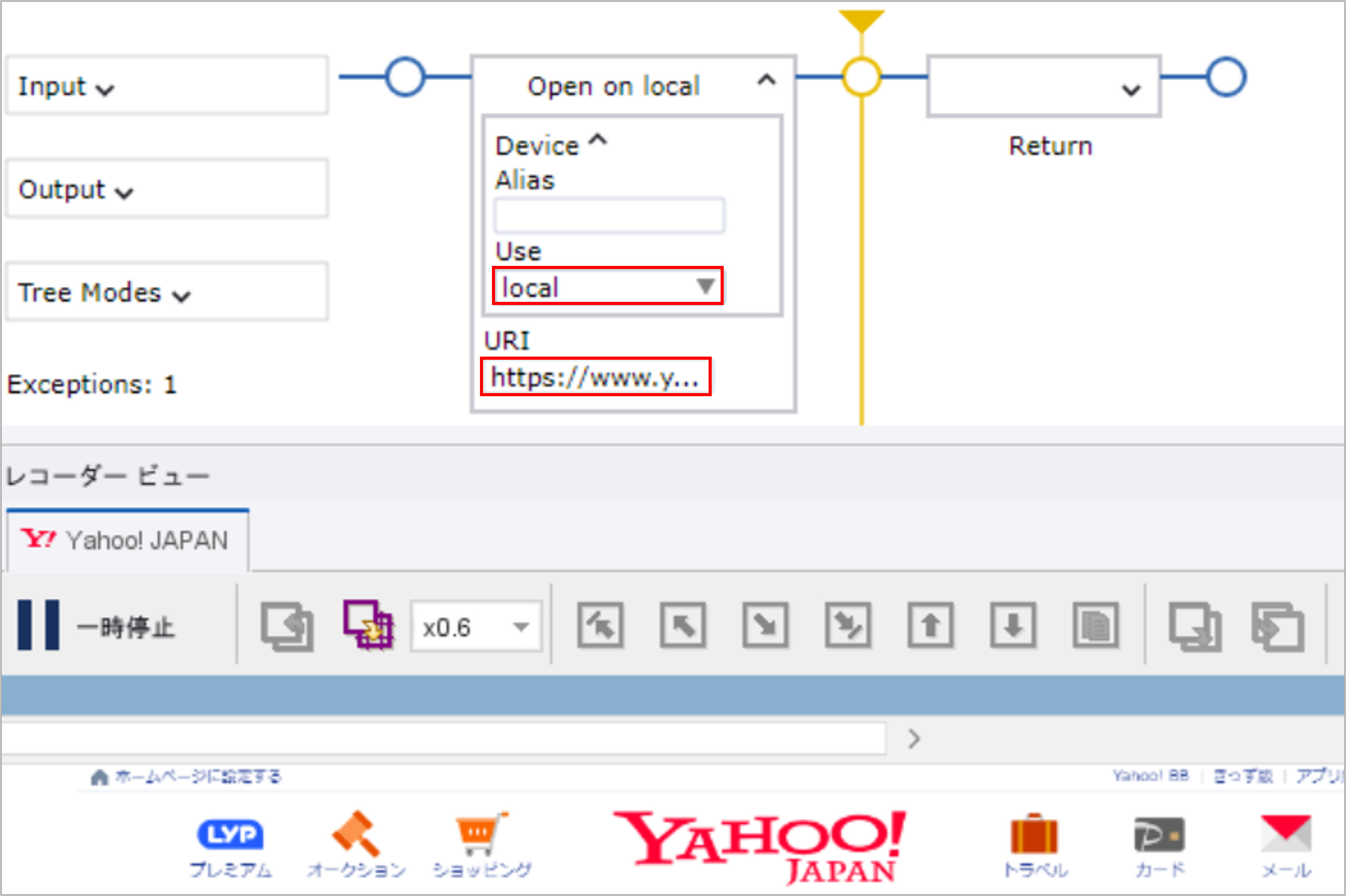Open the x0.6 zoom dropdown
This screenshot has width=1346, height=896.
(476, 626)
